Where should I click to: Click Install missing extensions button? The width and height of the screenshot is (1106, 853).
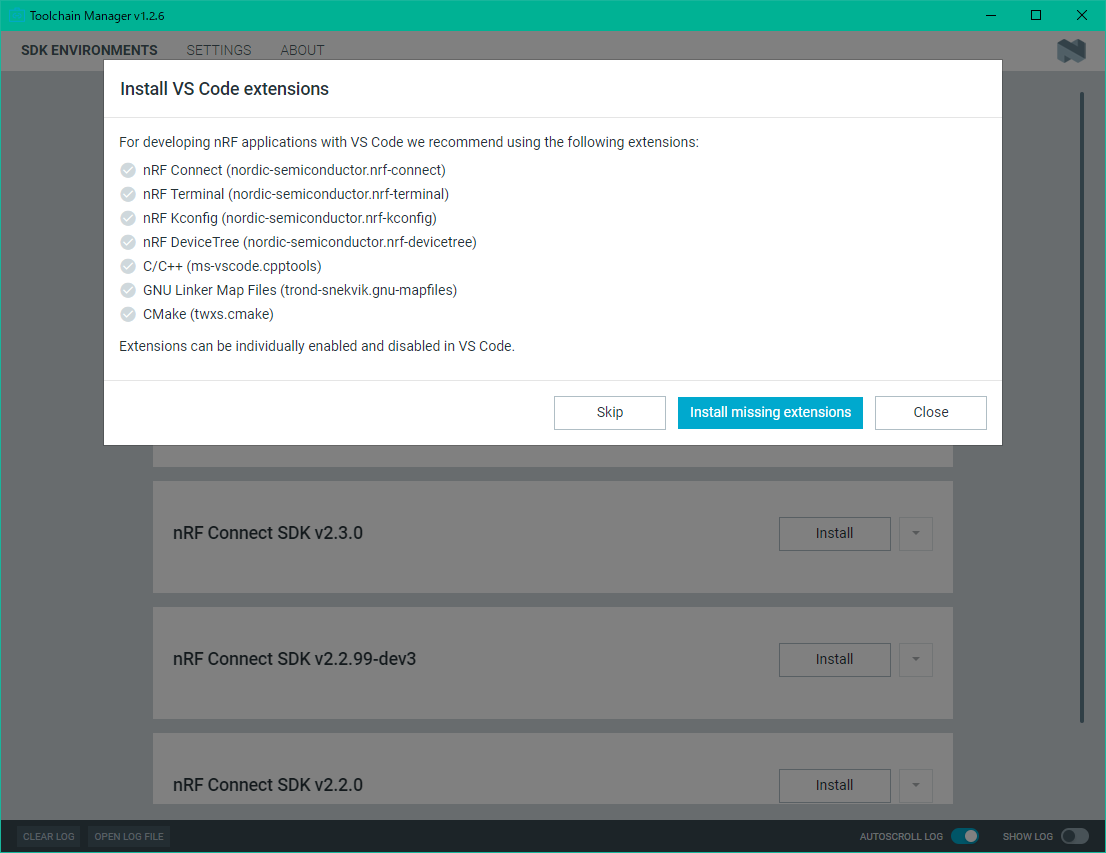[x=770, y=413]
